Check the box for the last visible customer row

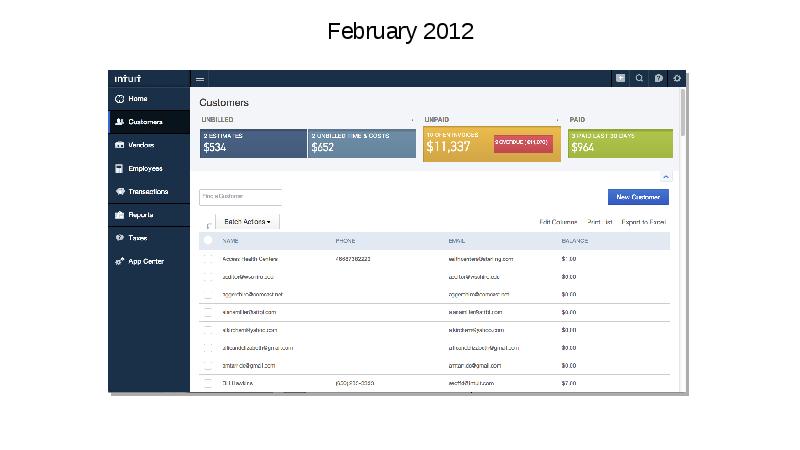tap(208, 383)
